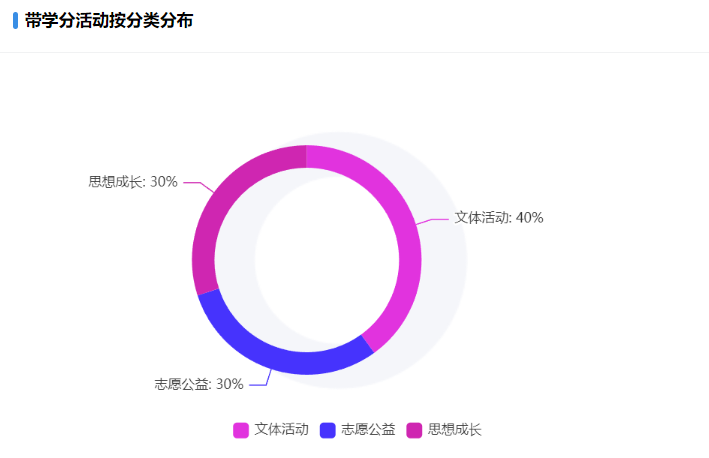709x458 pixels.
Task: Click the leader line for 志愿公益 label
Action: coord(261,378)
